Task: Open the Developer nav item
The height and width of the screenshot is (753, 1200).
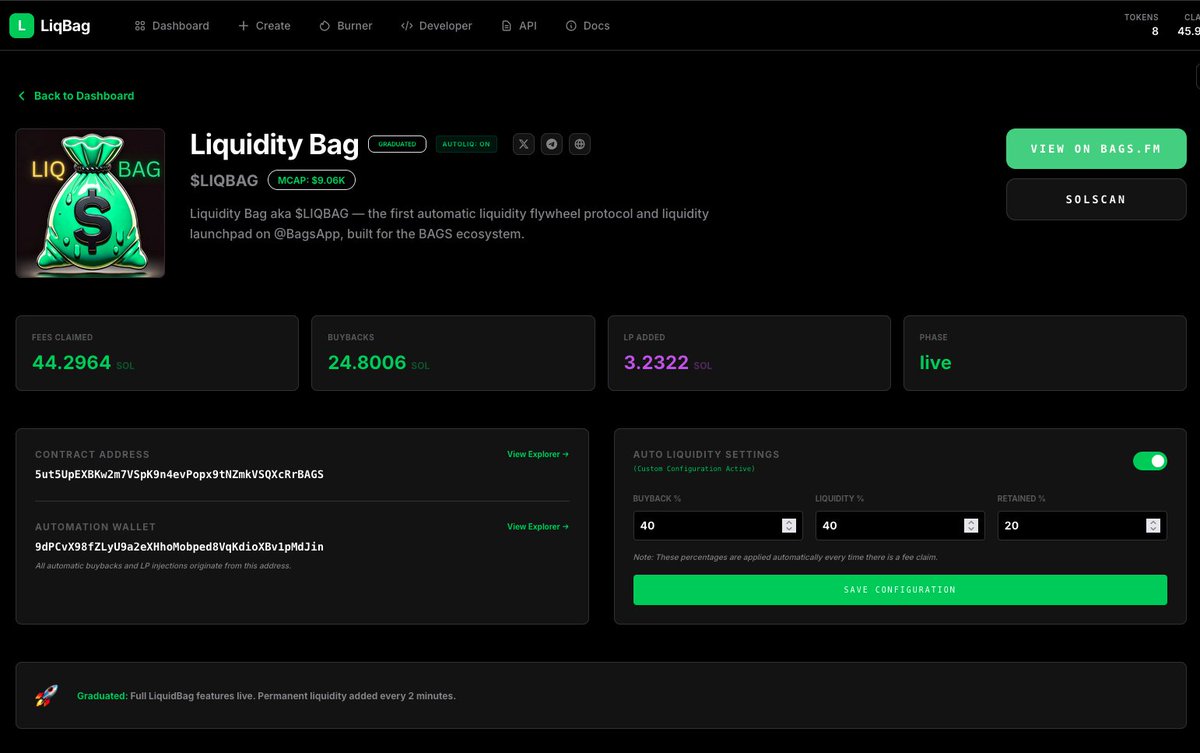Action: click(436, 26)
